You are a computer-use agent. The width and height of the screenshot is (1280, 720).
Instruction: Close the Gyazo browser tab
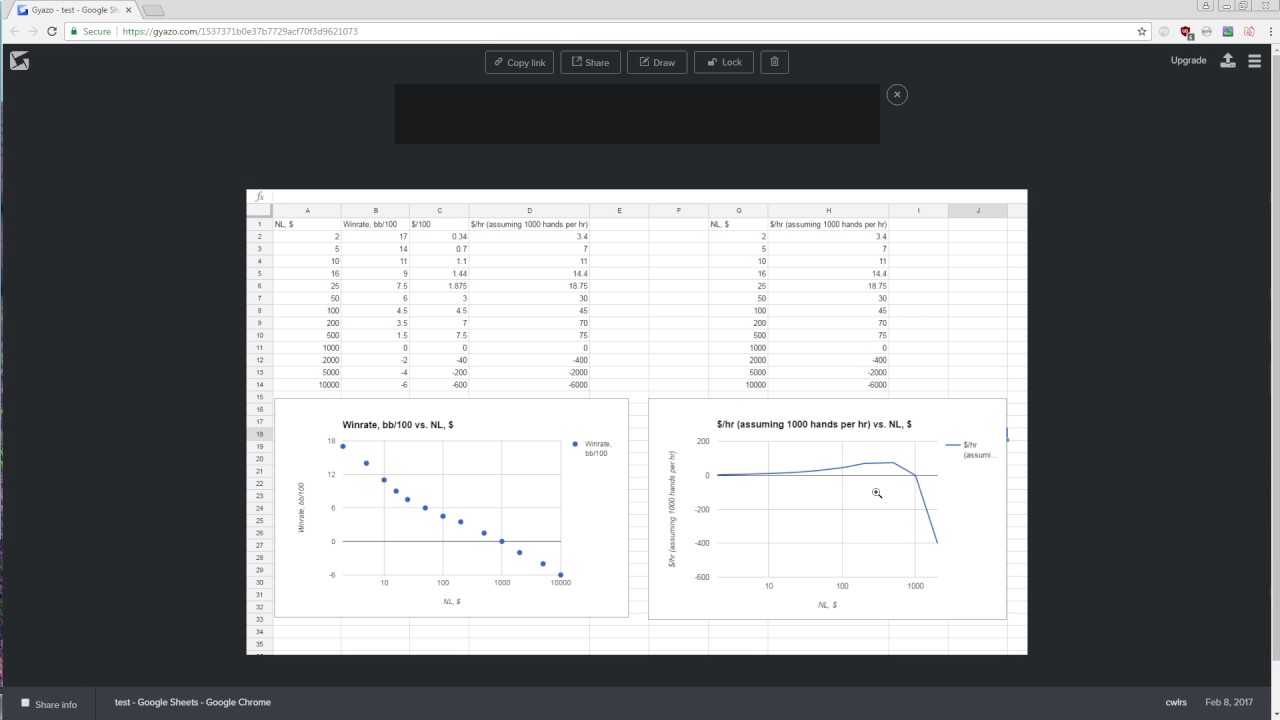pyautogui.click(x=128, y=10)
